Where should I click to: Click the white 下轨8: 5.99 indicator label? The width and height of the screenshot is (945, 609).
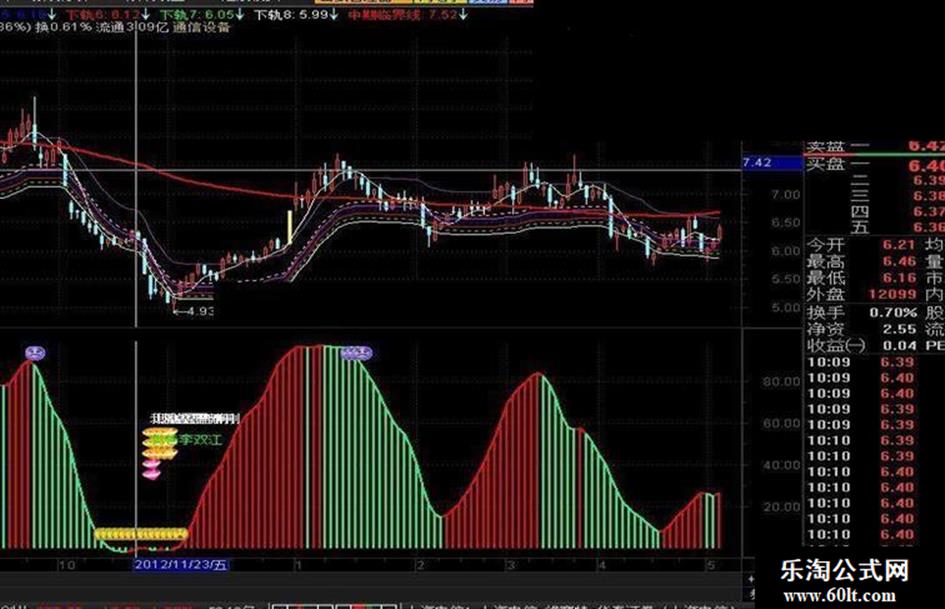[295, 14]
